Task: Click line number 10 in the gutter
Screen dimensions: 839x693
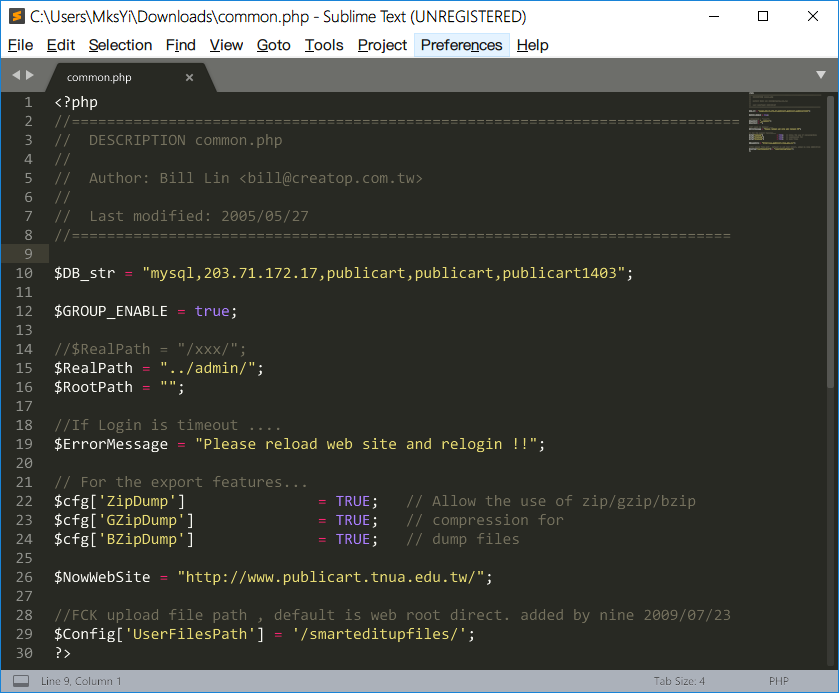Action: pyautogui.click(x=24, y=273)
